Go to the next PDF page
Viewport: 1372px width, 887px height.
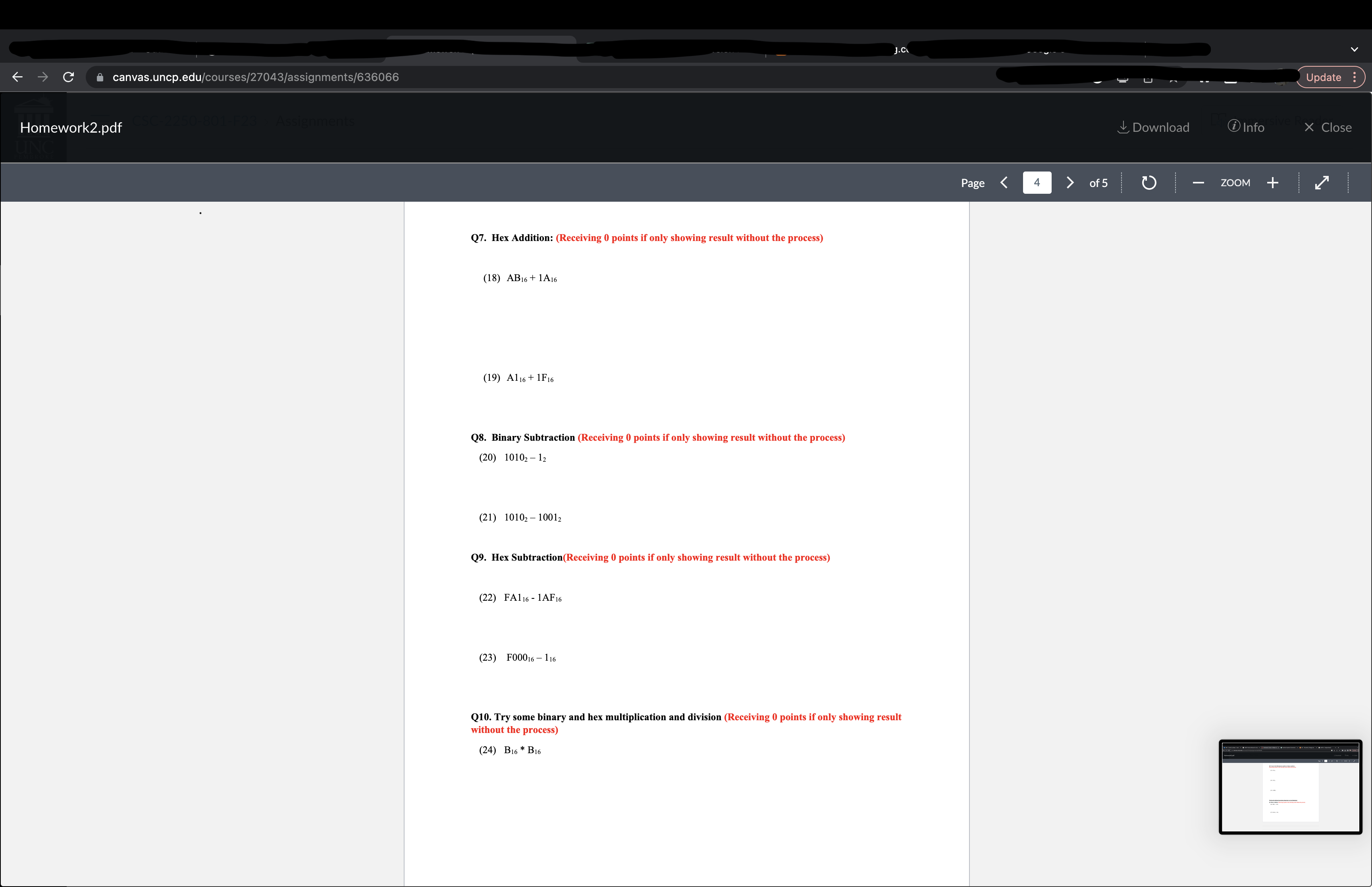[1070, 183]
